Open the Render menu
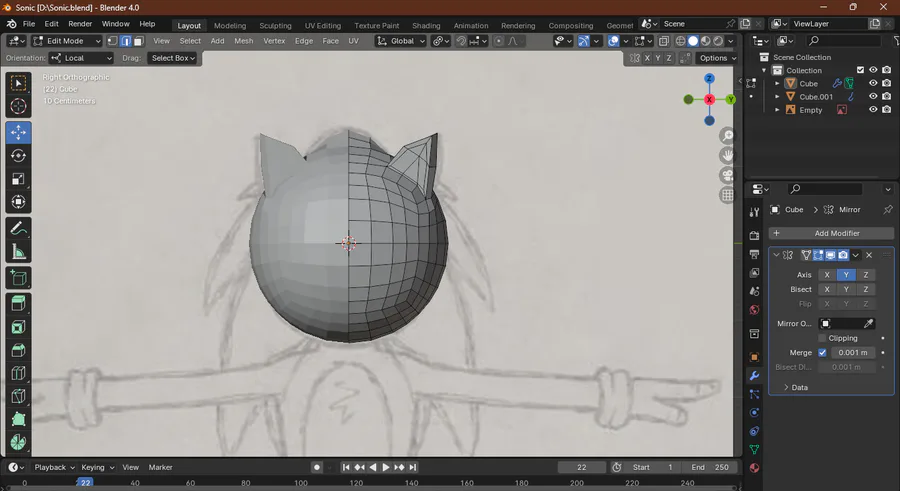Image resolution: width=900 pixels, height=491 pixels. pyautogui.click(x=80, y=24)
